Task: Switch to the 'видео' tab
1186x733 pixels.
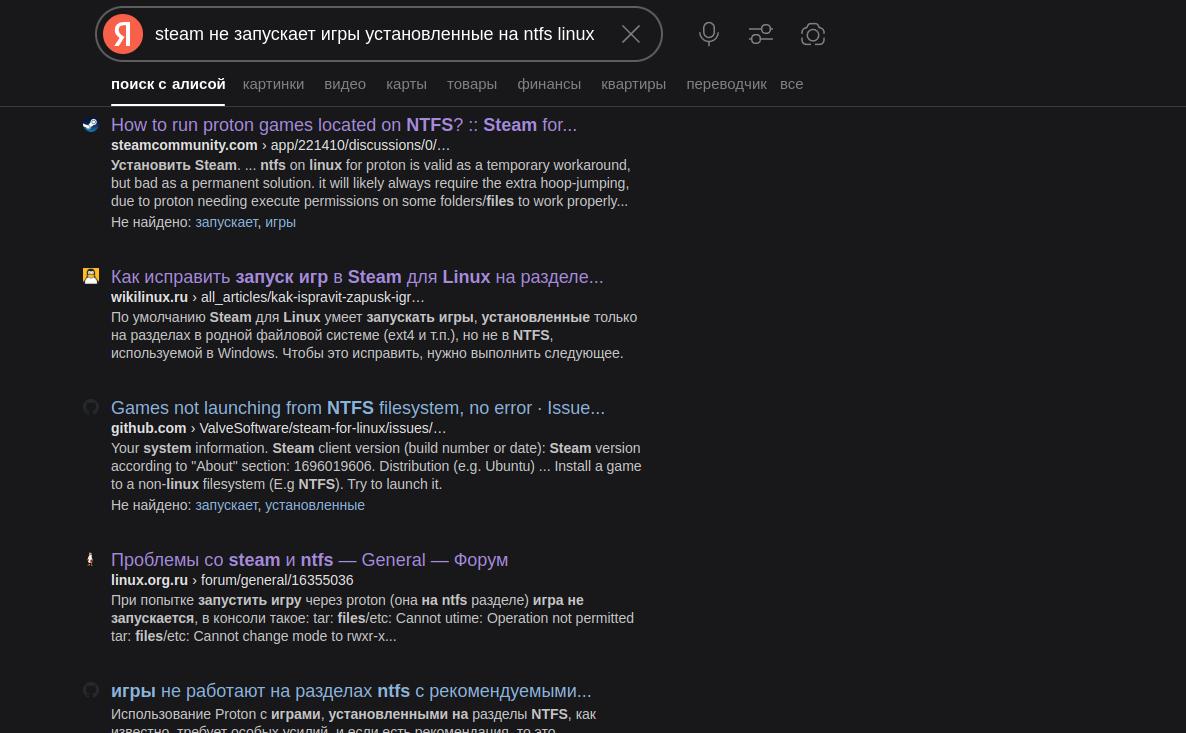Action: click(345, 84)
